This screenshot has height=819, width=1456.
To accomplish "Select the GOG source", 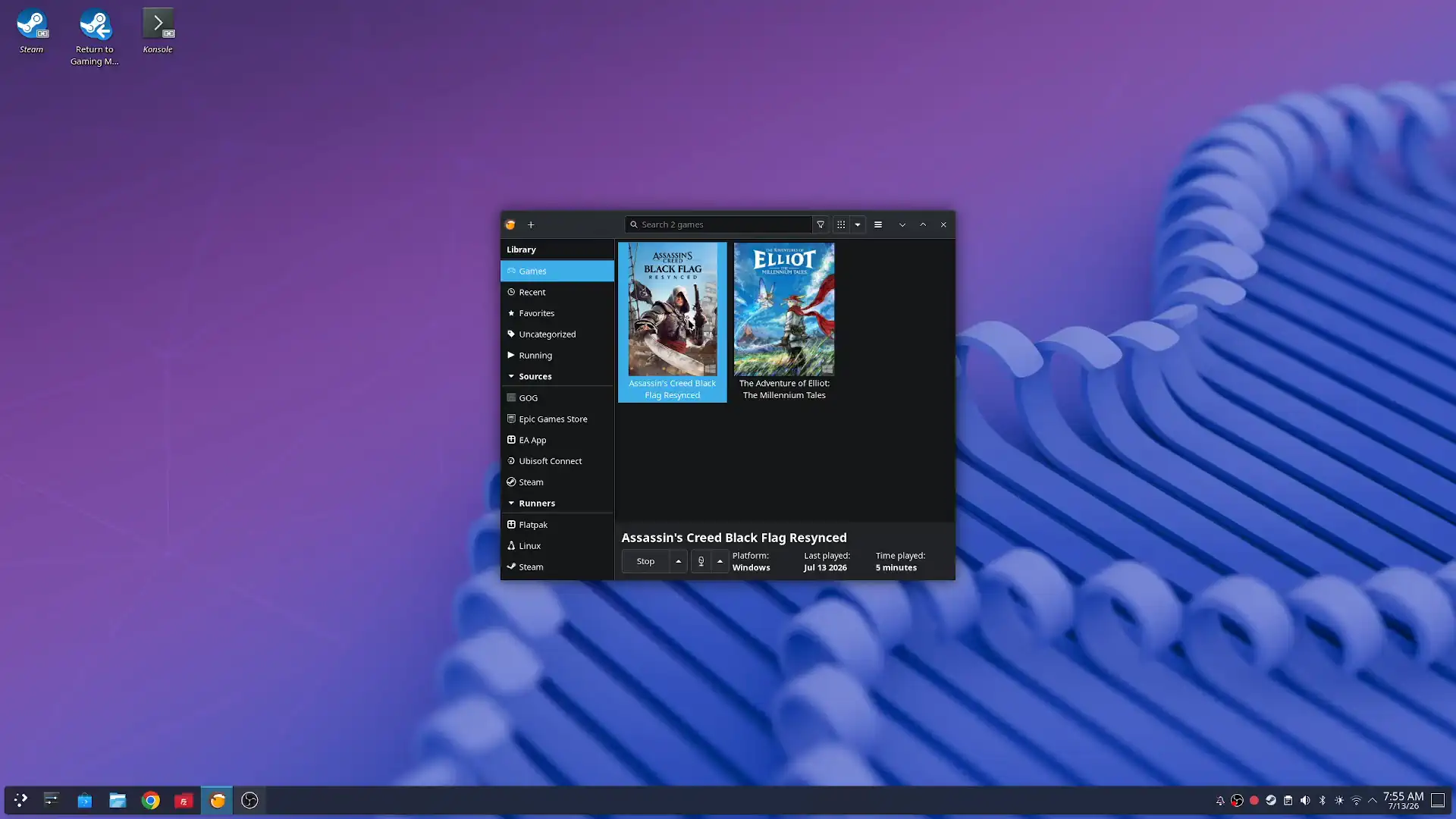I will coord(557,398).
